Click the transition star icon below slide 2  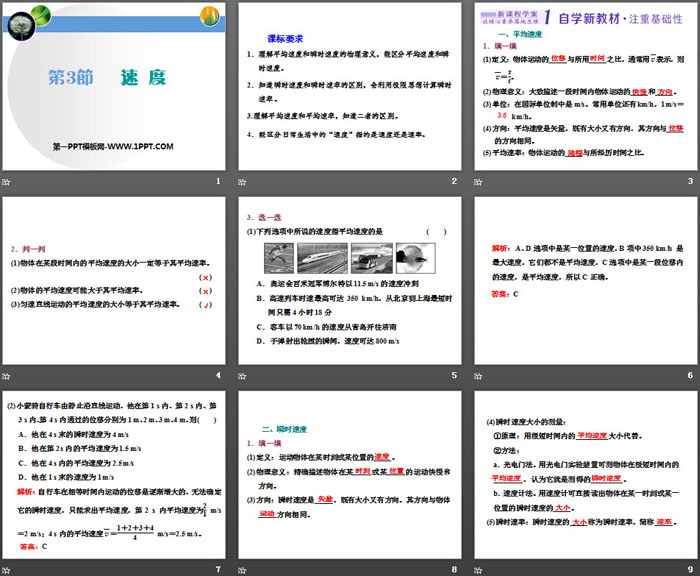[x=243, y=181]
